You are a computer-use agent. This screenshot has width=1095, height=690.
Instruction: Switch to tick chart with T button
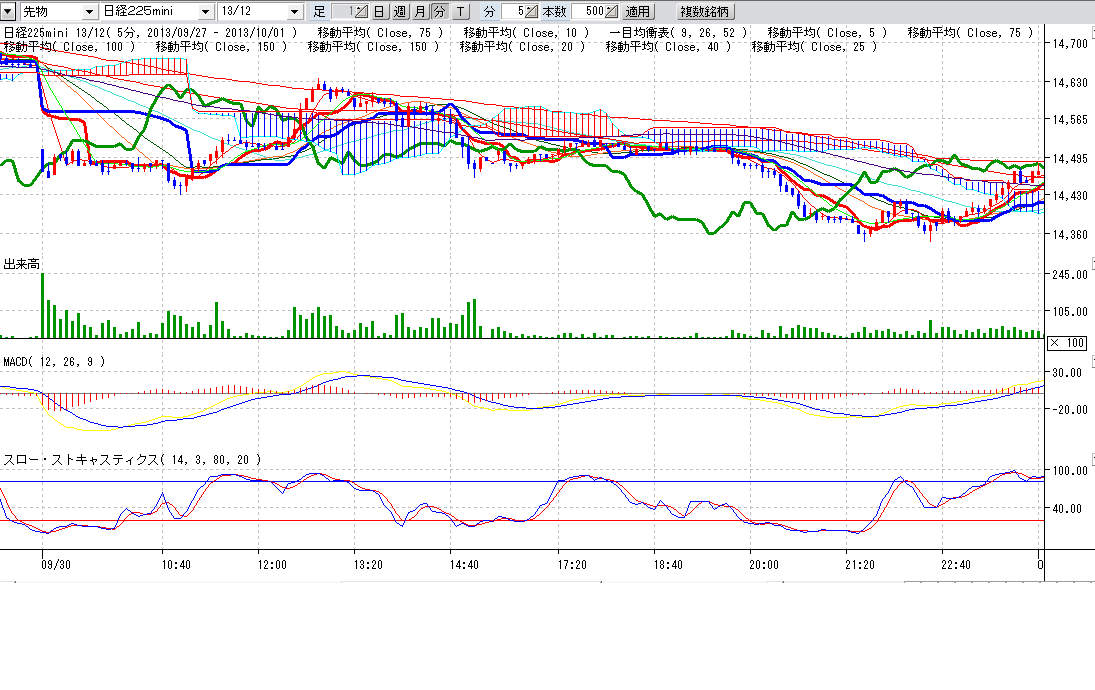click(x=459, y=12)
